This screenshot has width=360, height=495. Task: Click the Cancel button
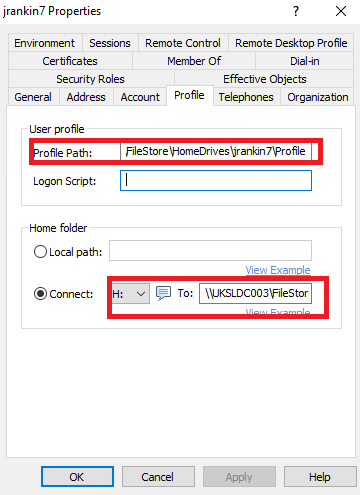click(x=158, y=477)
